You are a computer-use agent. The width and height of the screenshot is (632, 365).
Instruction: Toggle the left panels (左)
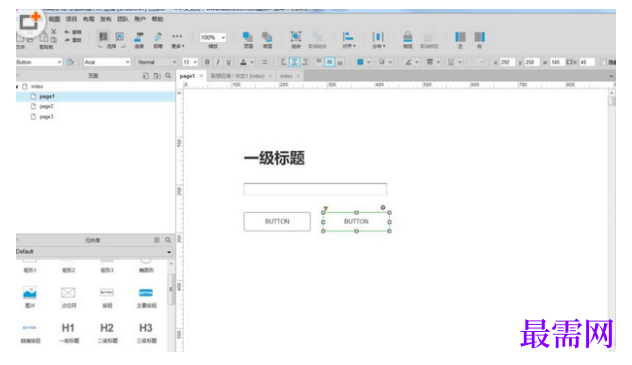(x=460, y=40)
